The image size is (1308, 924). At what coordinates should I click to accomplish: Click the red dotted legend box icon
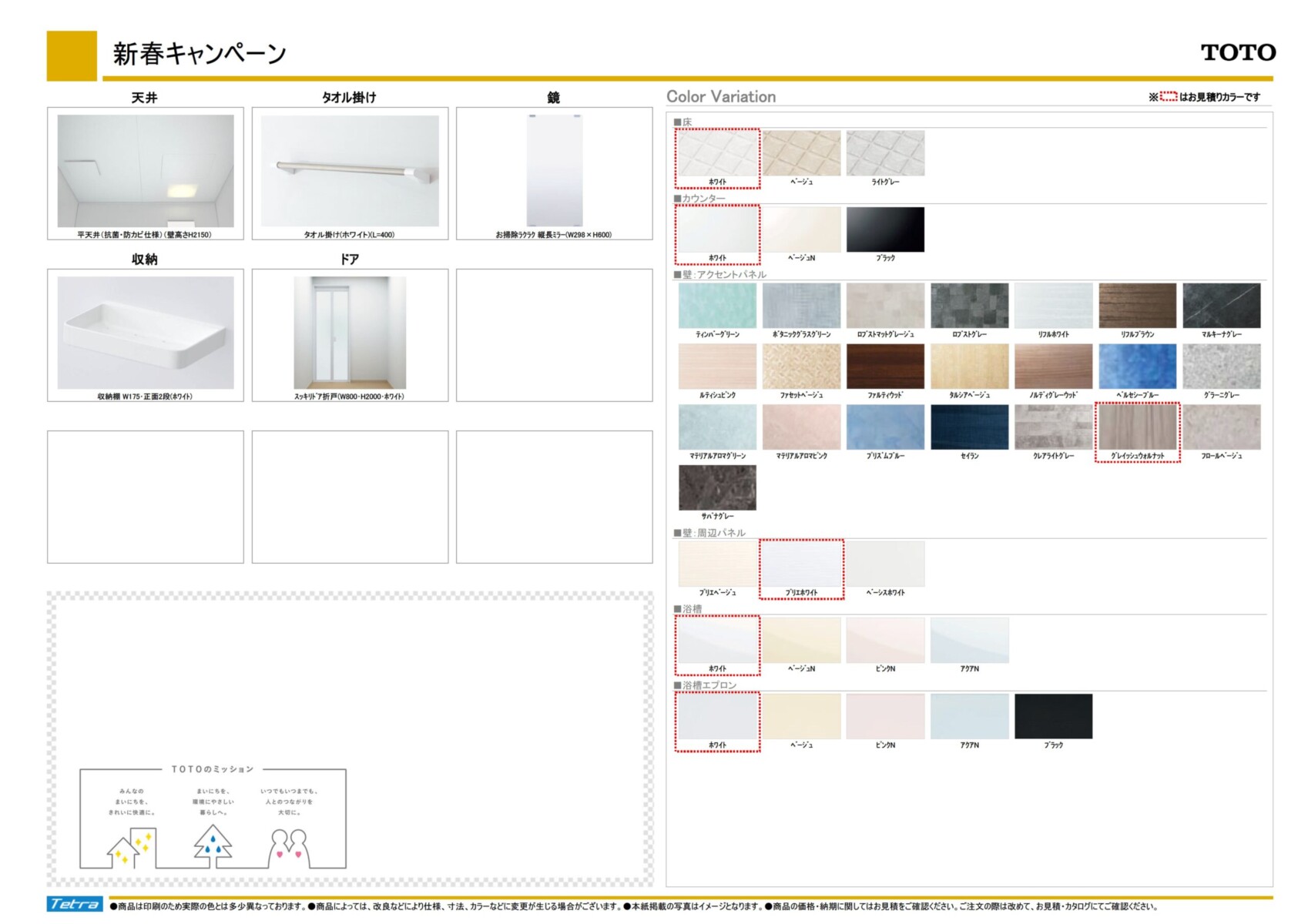1168,97
